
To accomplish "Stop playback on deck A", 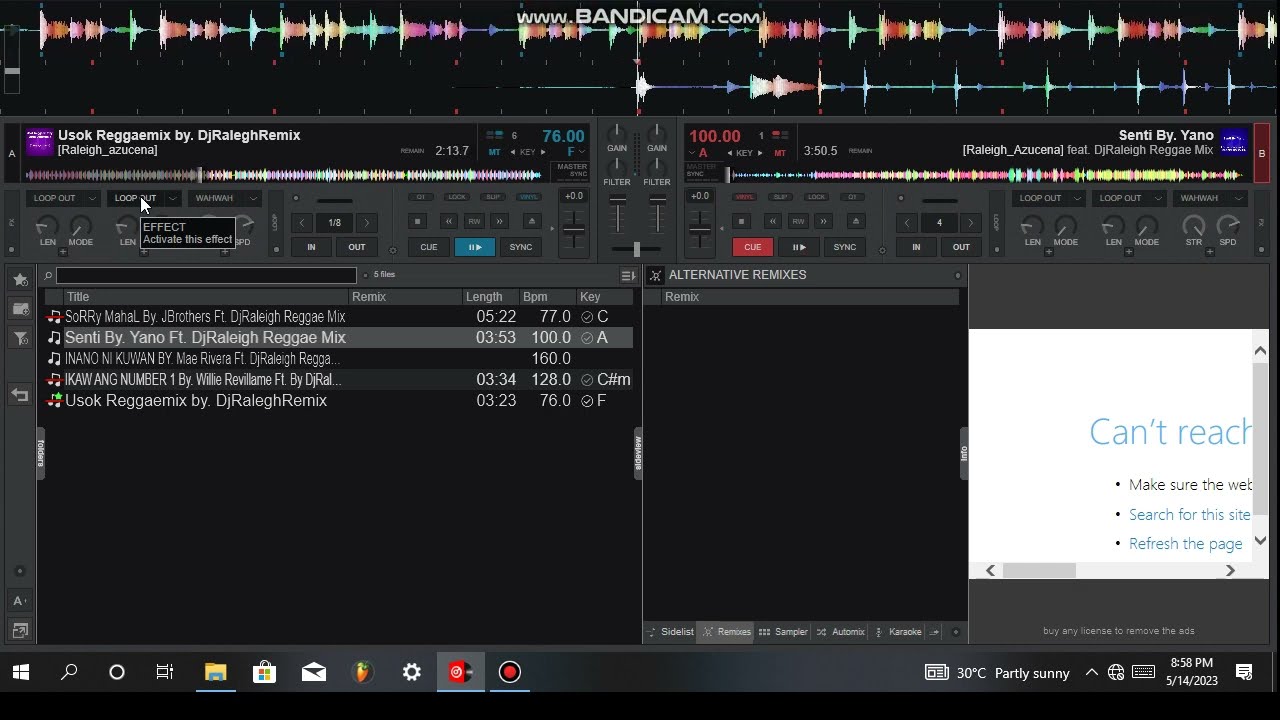I will (x=418, y=221).
